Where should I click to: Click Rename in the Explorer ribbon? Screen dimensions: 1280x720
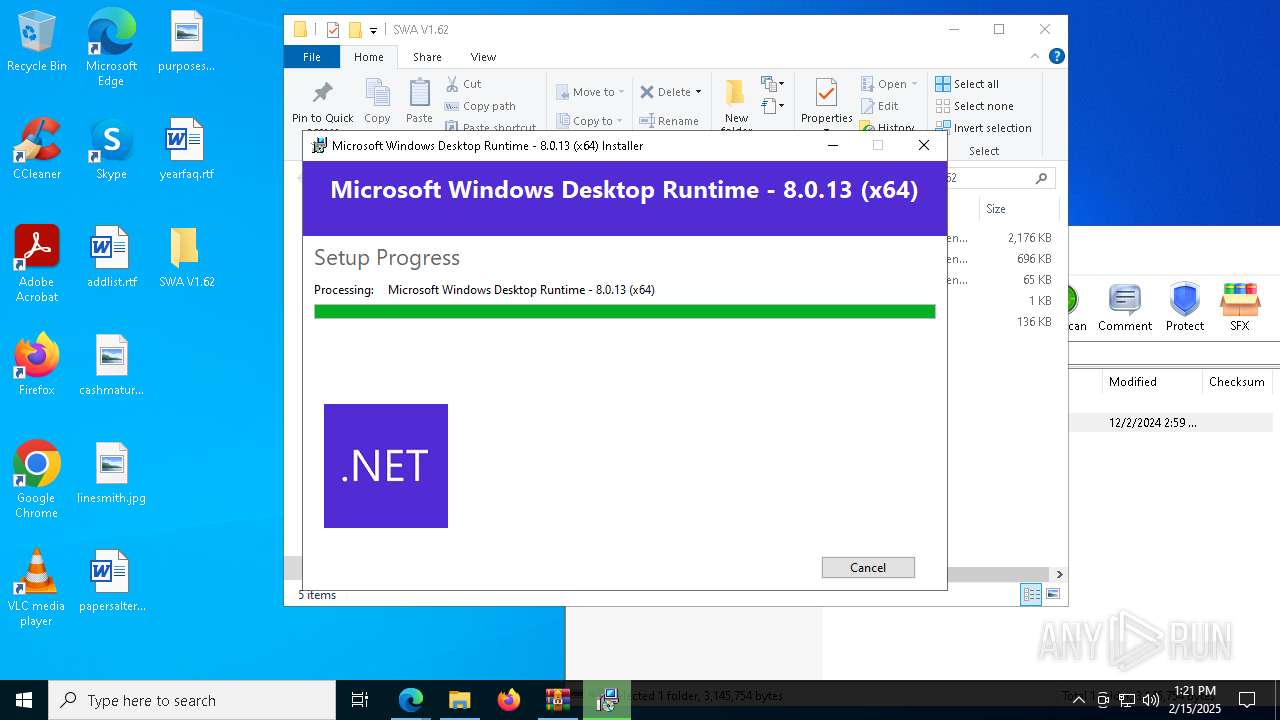[x=669, y=121]
